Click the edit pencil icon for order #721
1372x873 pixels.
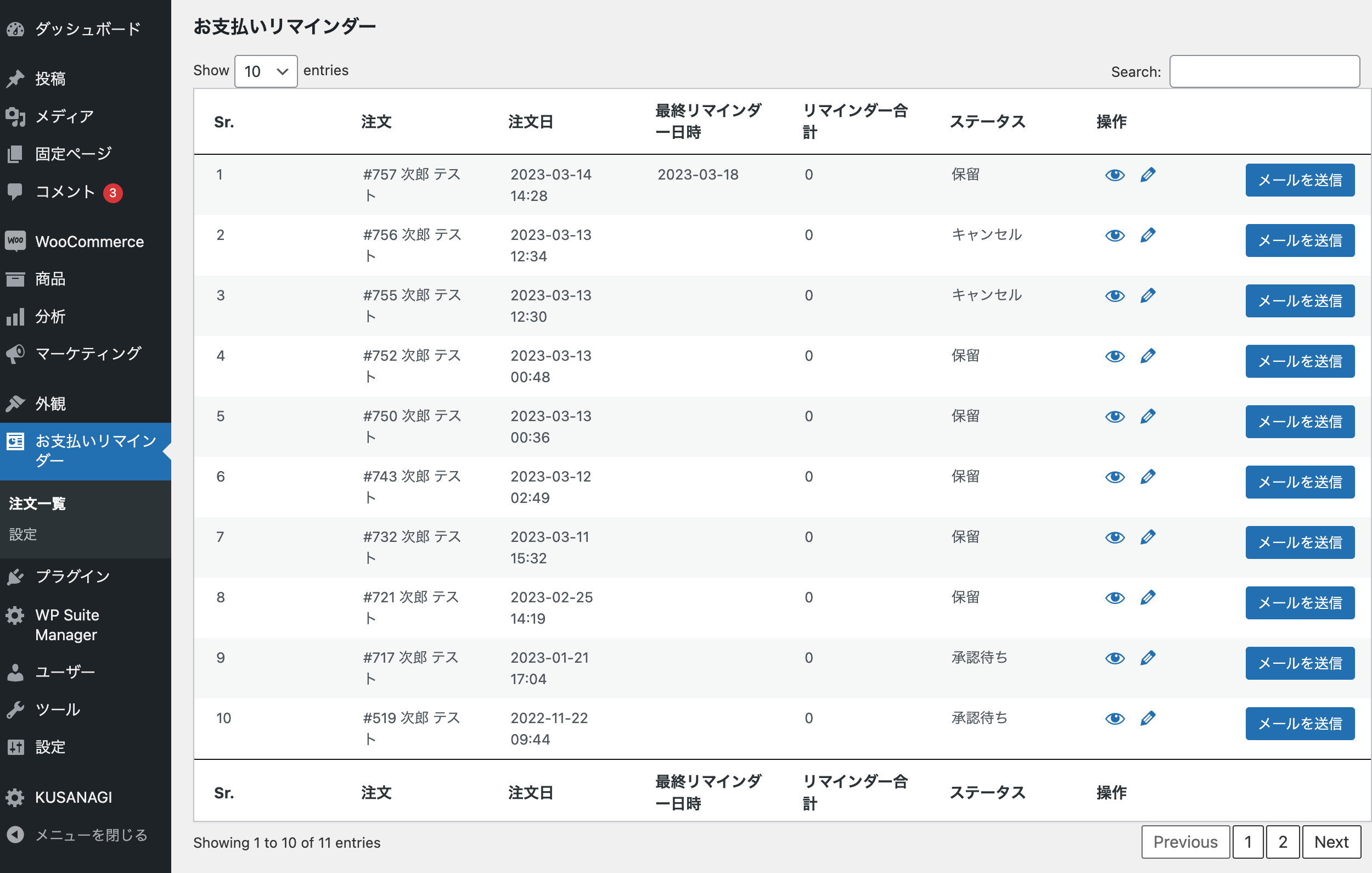(x=1148, y=597)
